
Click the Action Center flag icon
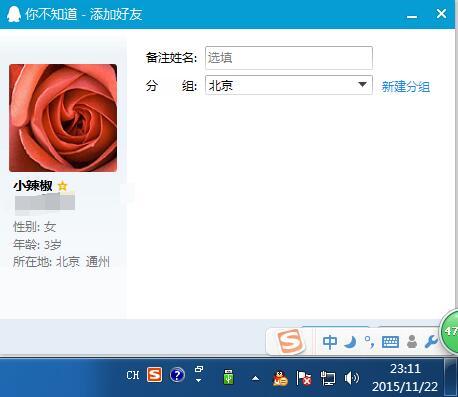[304, 378]
